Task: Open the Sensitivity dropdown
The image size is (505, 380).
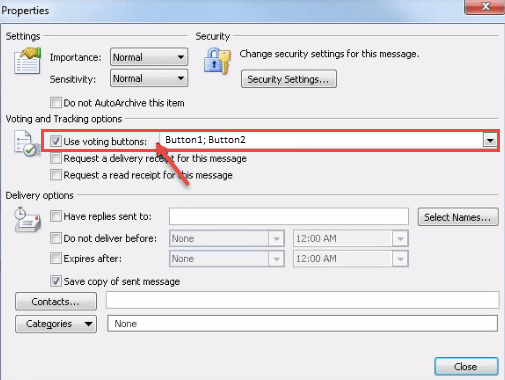Action: coord(149,78)
